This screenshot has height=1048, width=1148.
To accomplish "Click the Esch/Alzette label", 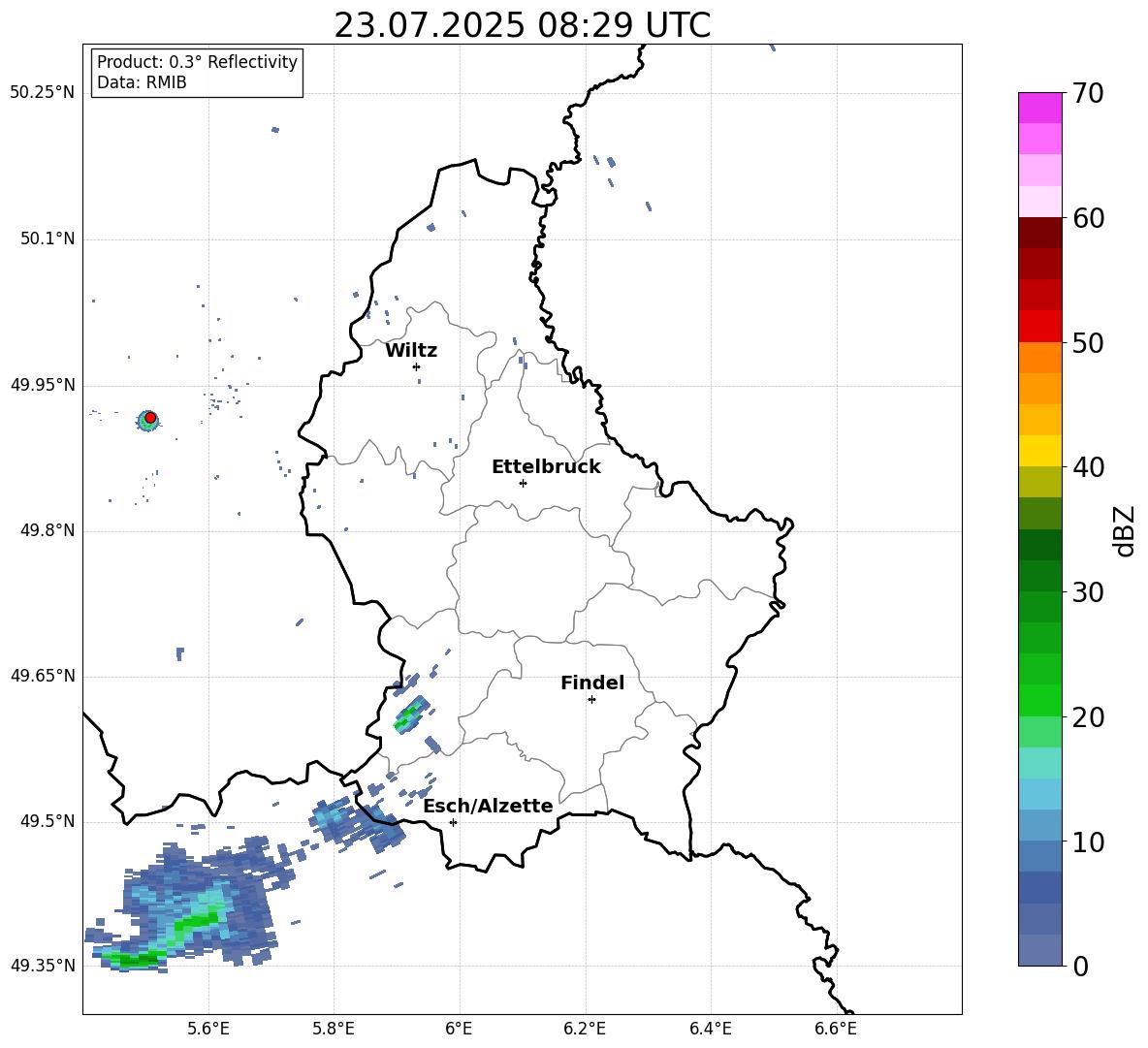I will tap(489, 806).
